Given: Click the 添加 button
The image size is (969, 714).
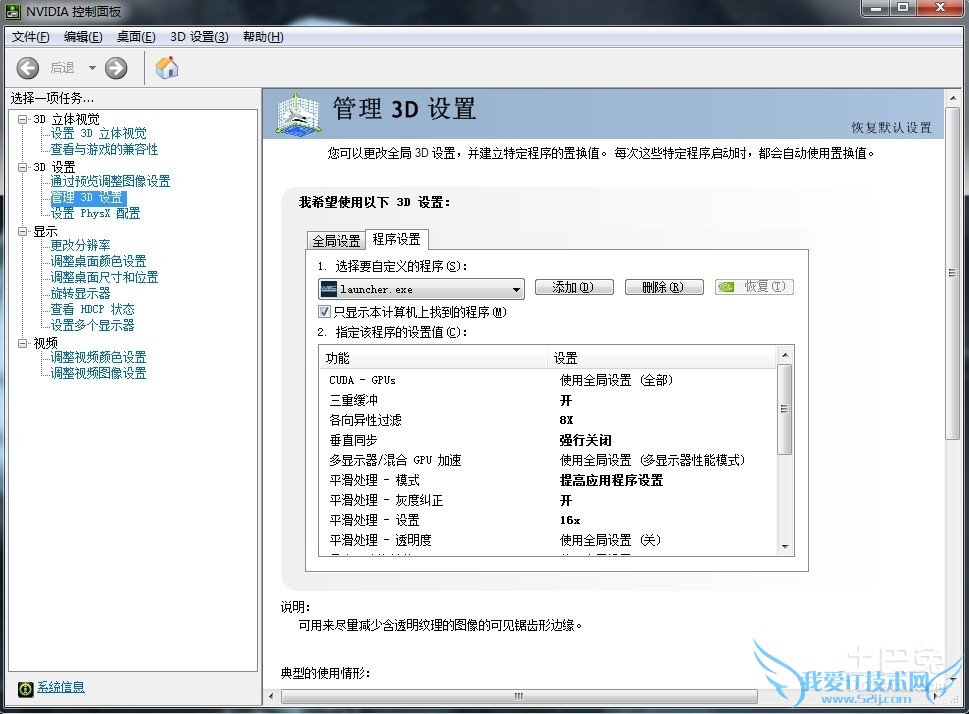Looking at the screenshot, I should point(572,287).
